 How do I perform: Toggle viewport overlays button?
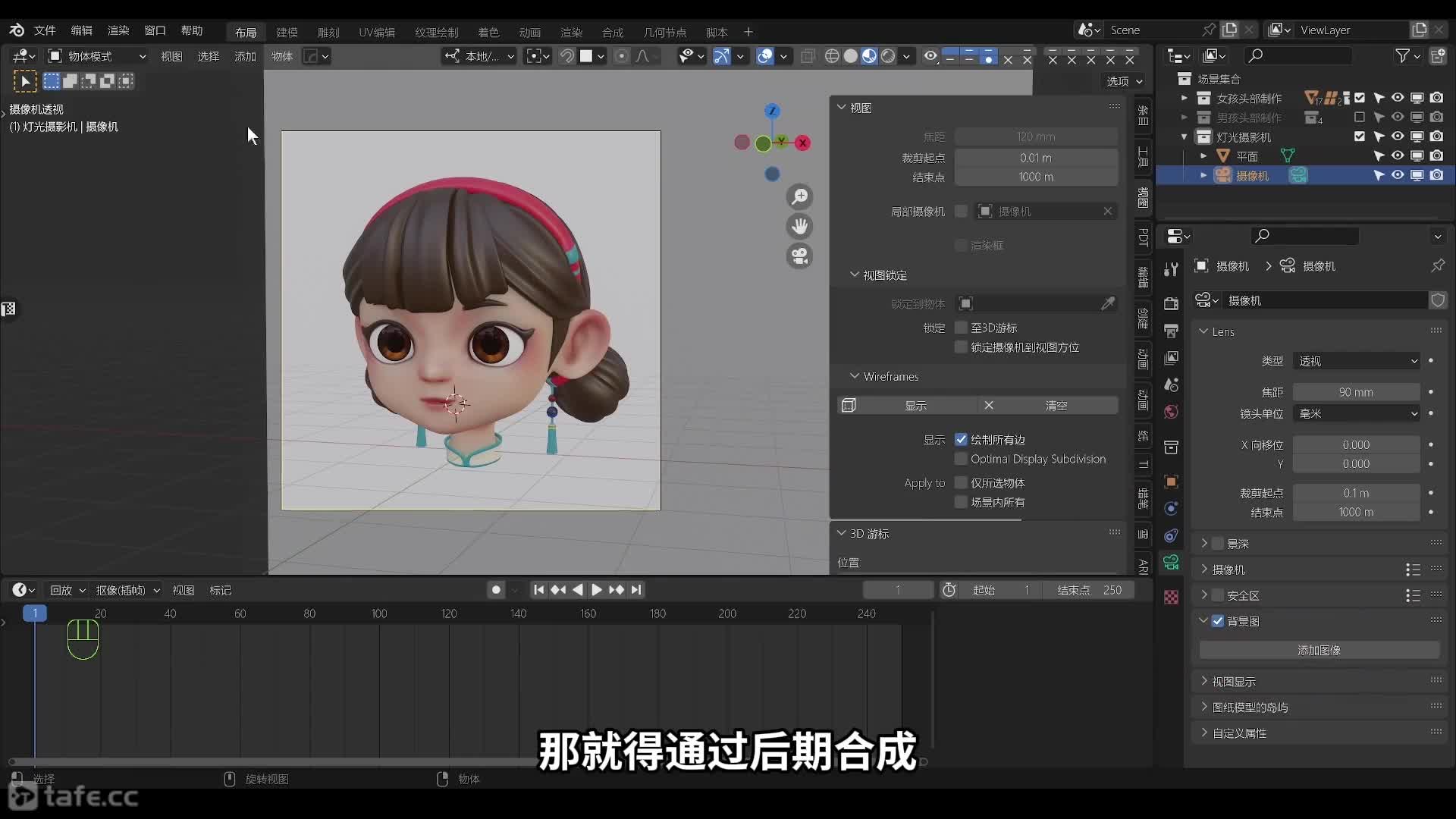pos(765,56)
